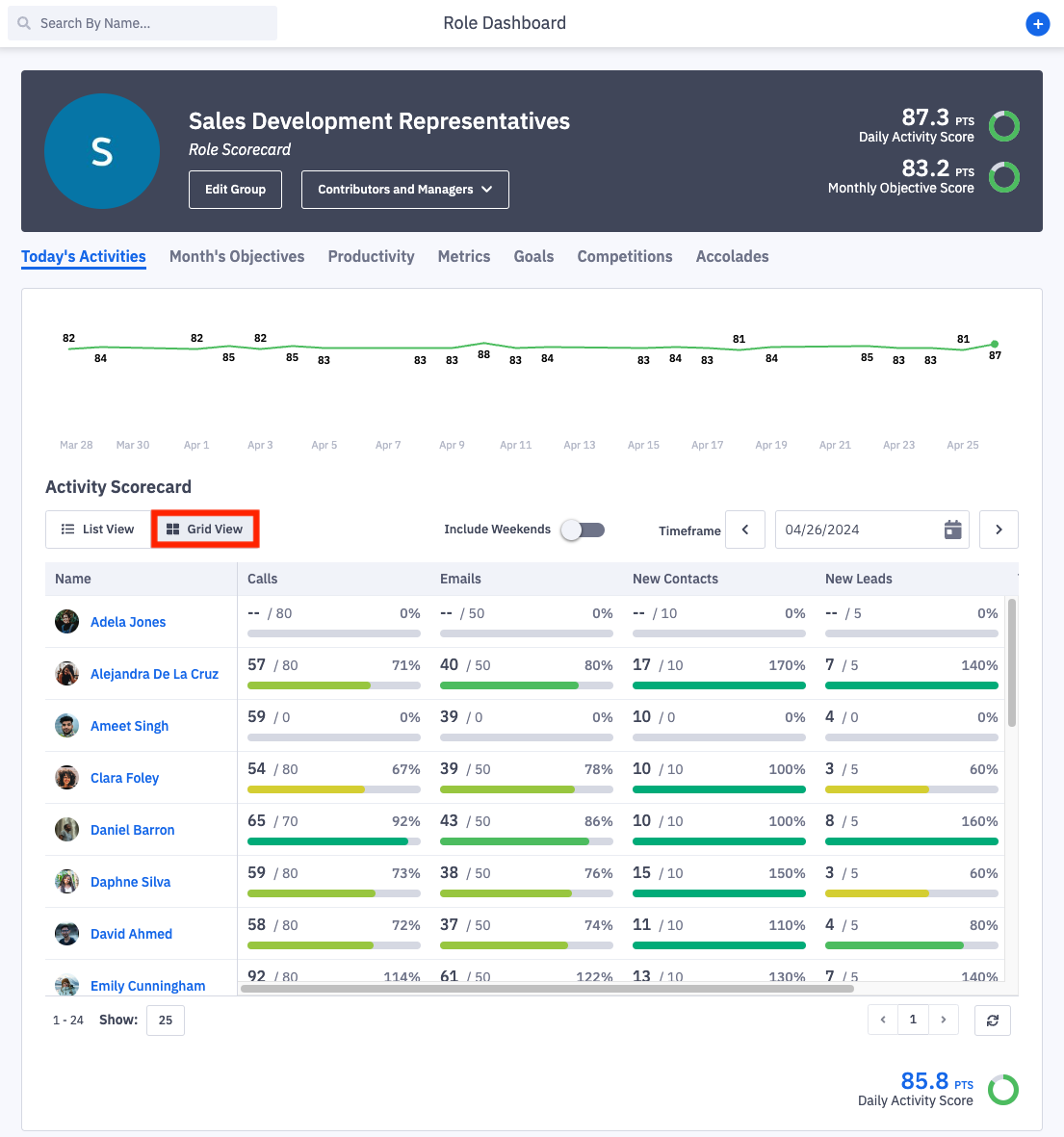Expand Contributors and Managers dropdown
1064x1137 pixels.
(x=404, y=190)
